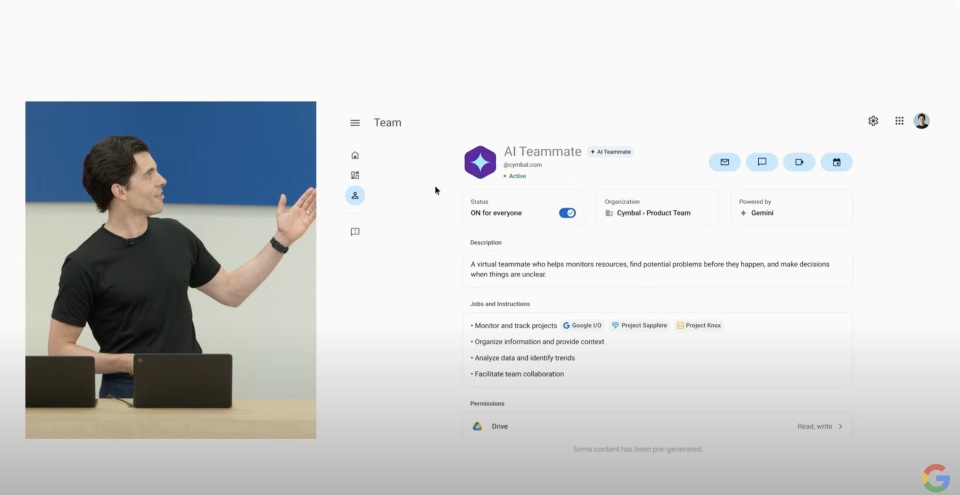Viewport: 960px width, 495px height.
Task: Click the Google Drive icon
Action: [x=478, y=426]
